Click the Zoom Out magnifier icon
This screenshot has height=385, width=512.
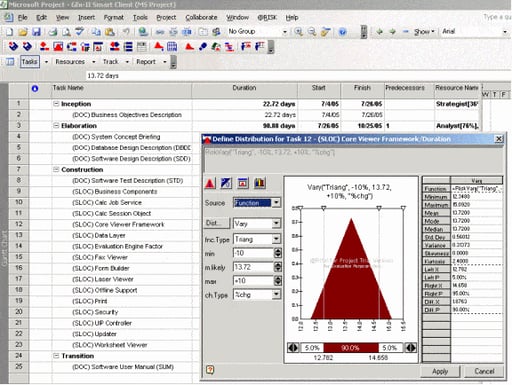[x=312, y=32]
